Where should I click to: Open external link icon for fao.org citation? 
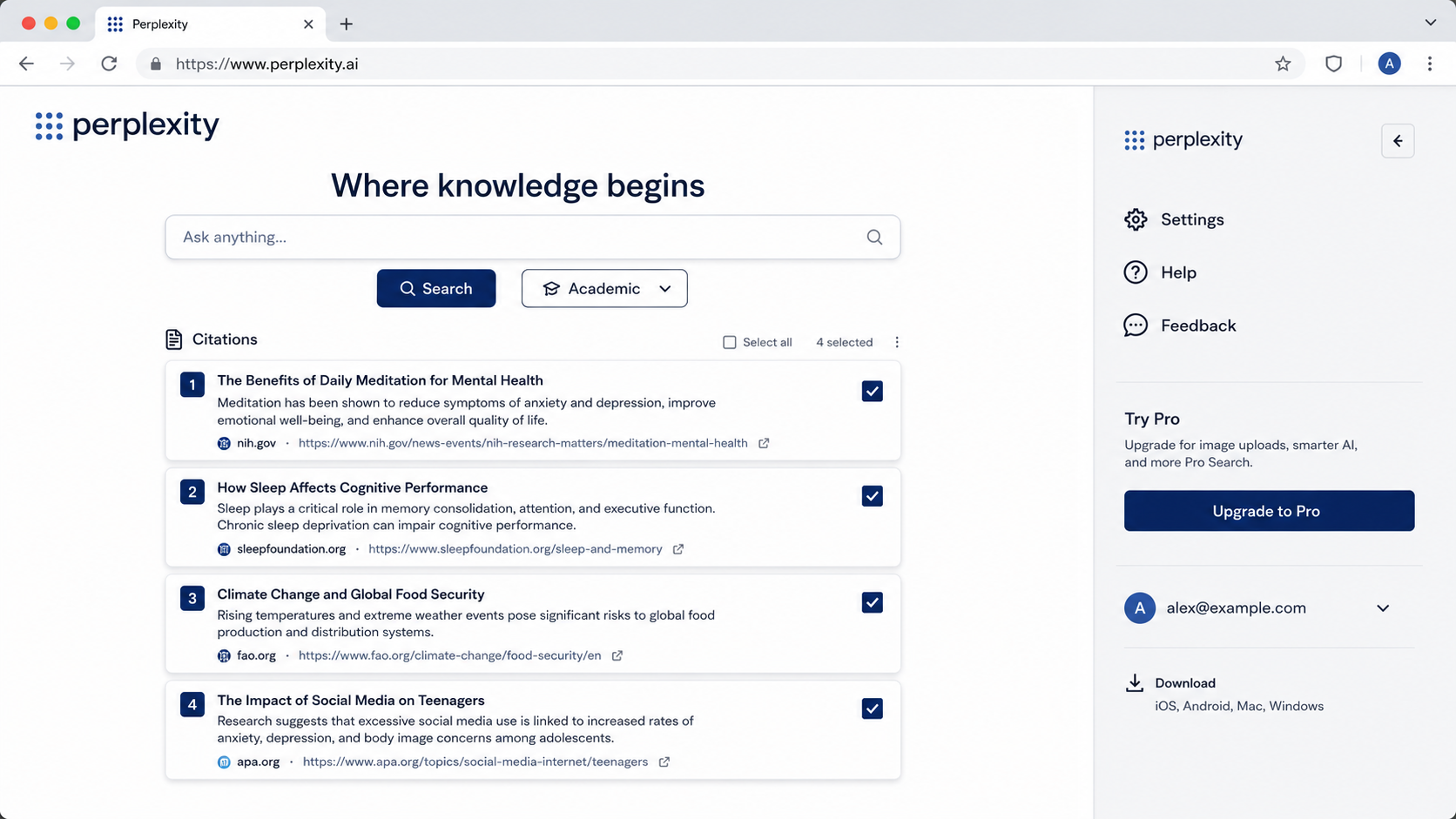pyautogui.click(x=617, y=655)
